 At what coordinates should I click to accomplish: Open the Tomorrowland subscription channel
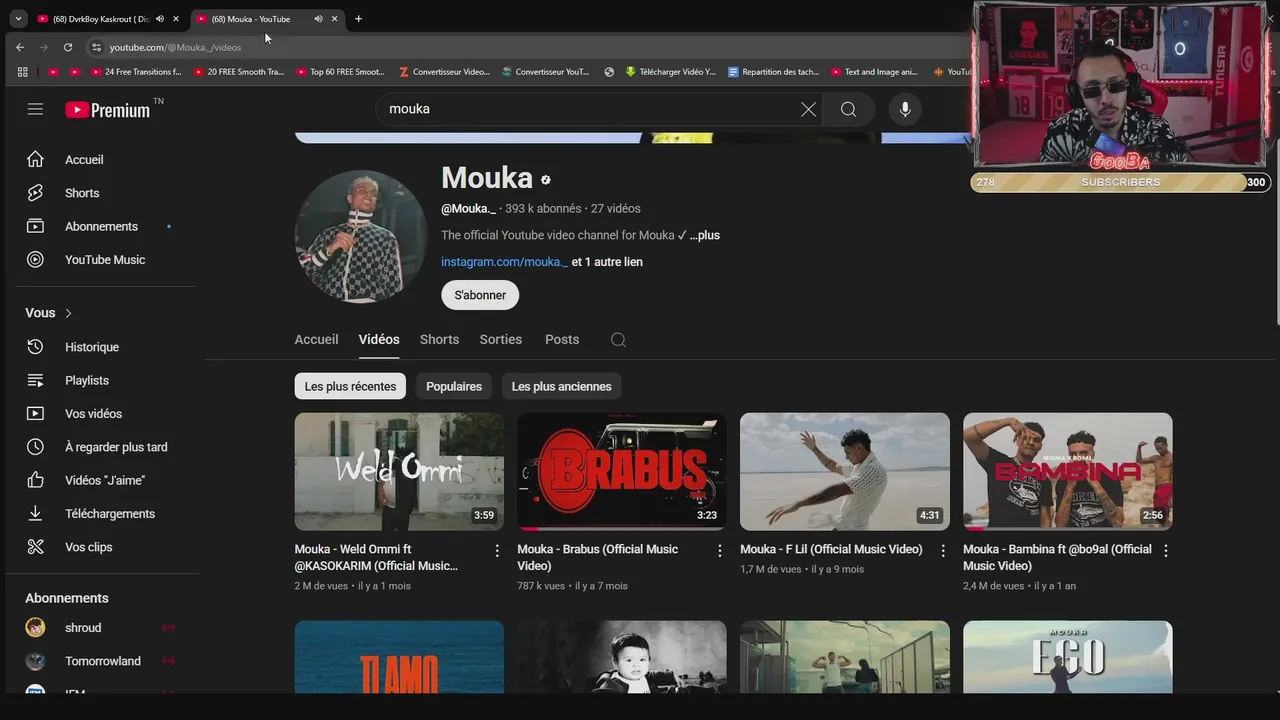(x=101, y=661)
